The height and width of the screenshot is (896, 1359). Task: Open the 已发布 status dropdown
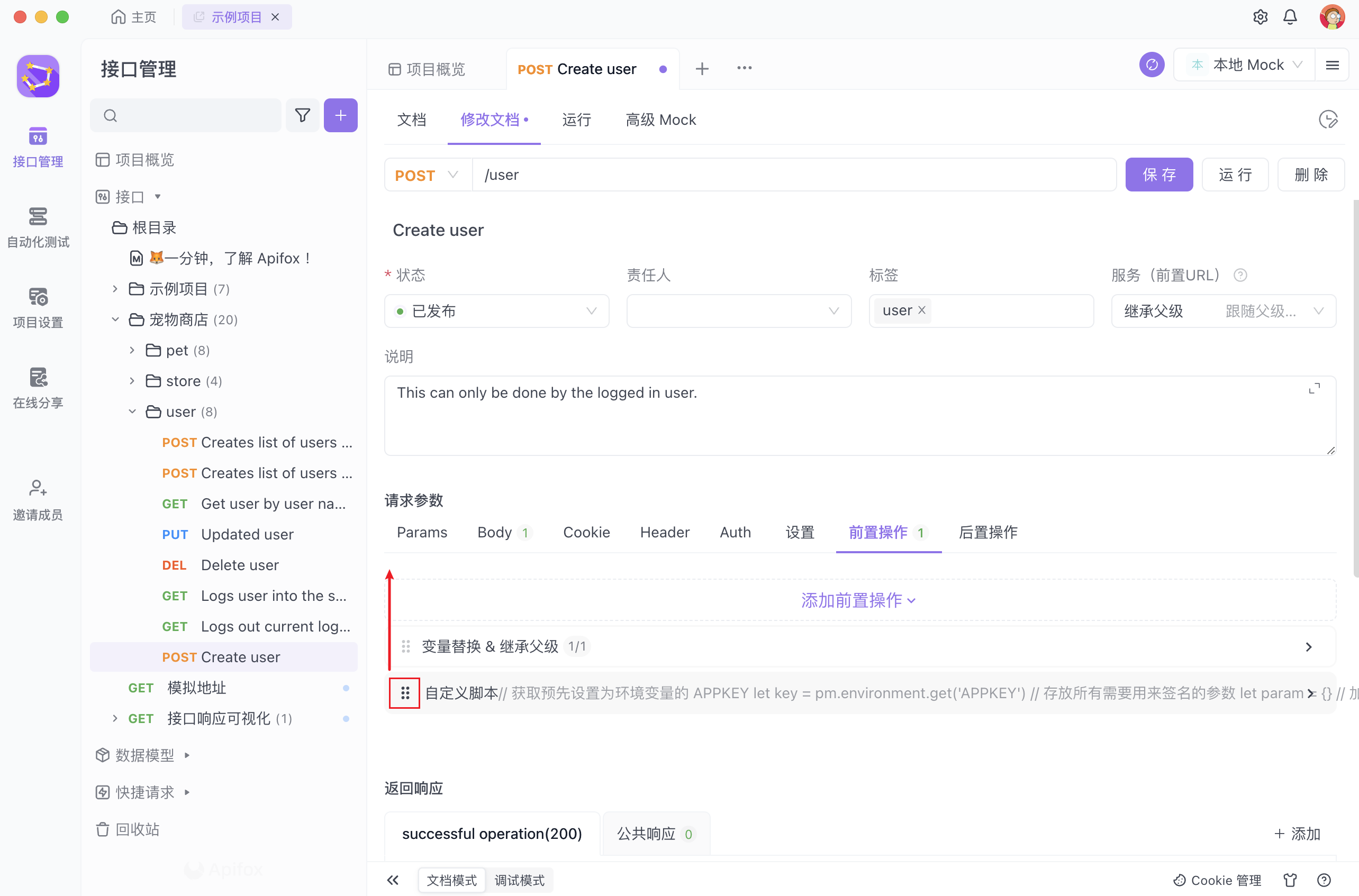(x=496, y=311)
